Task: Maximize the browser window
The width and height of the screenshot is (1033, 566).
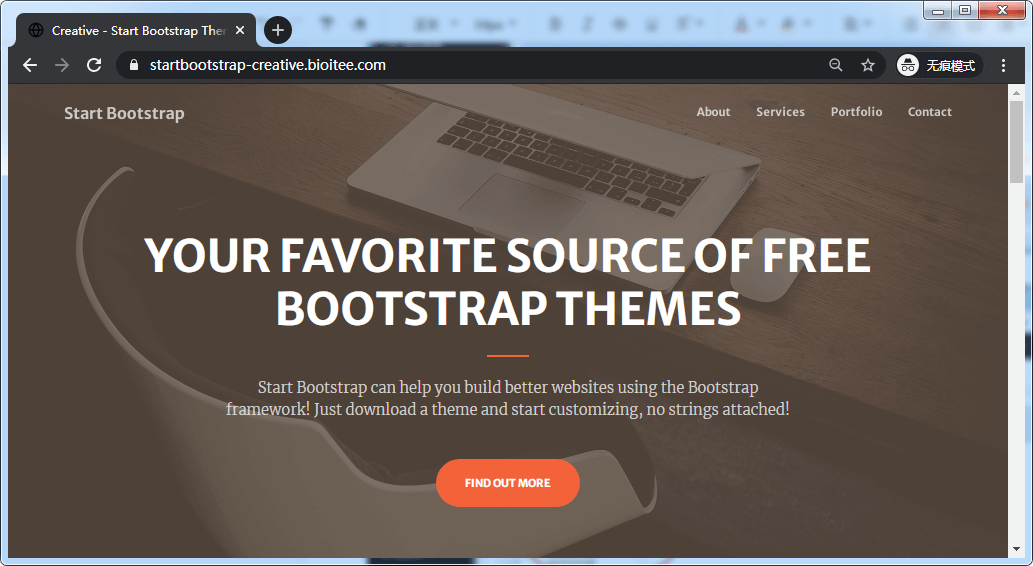Action: 964,10
